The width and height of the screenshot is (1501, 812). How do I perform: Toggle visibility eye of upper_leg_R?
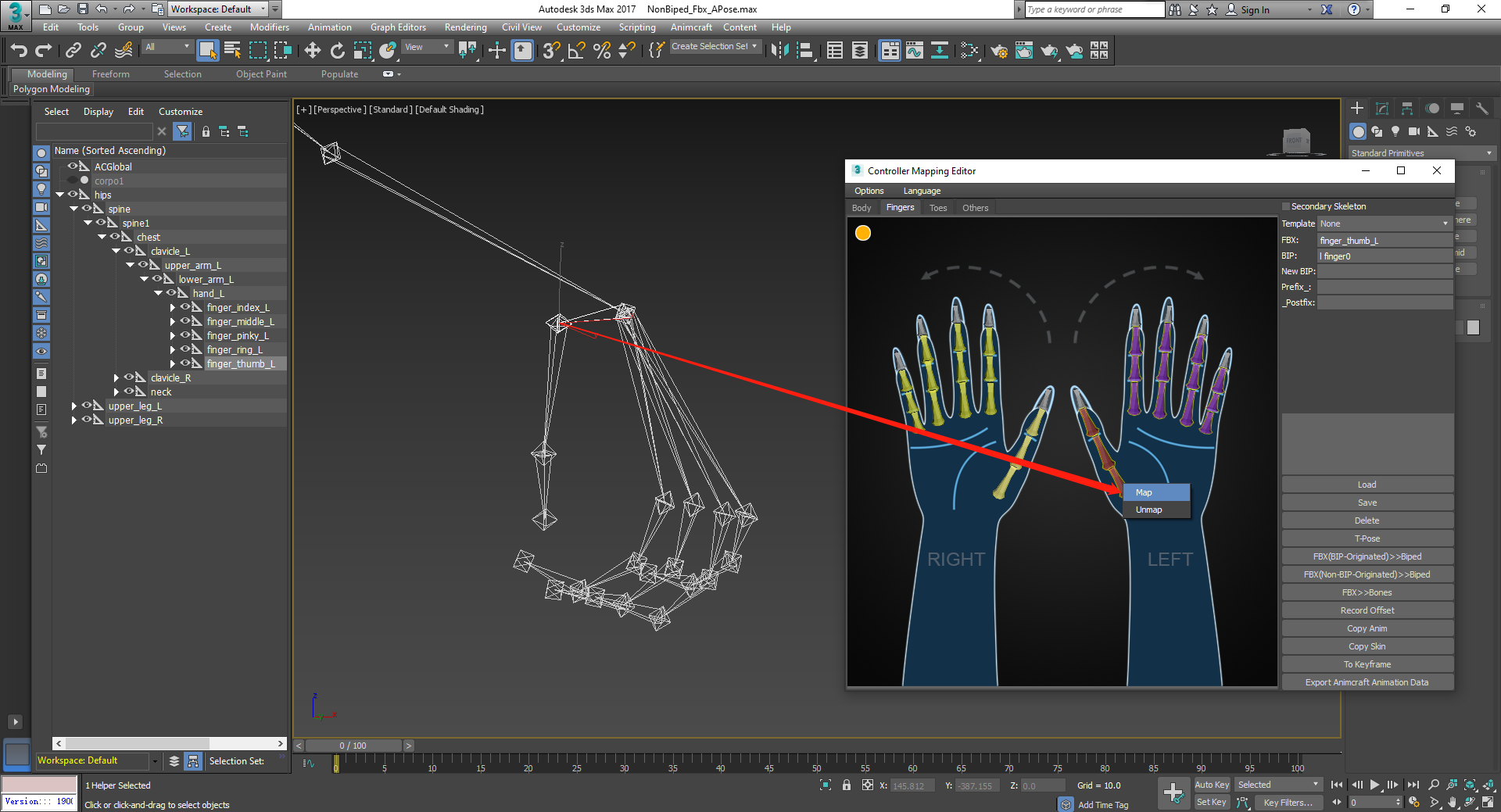(x=86, y=420)
